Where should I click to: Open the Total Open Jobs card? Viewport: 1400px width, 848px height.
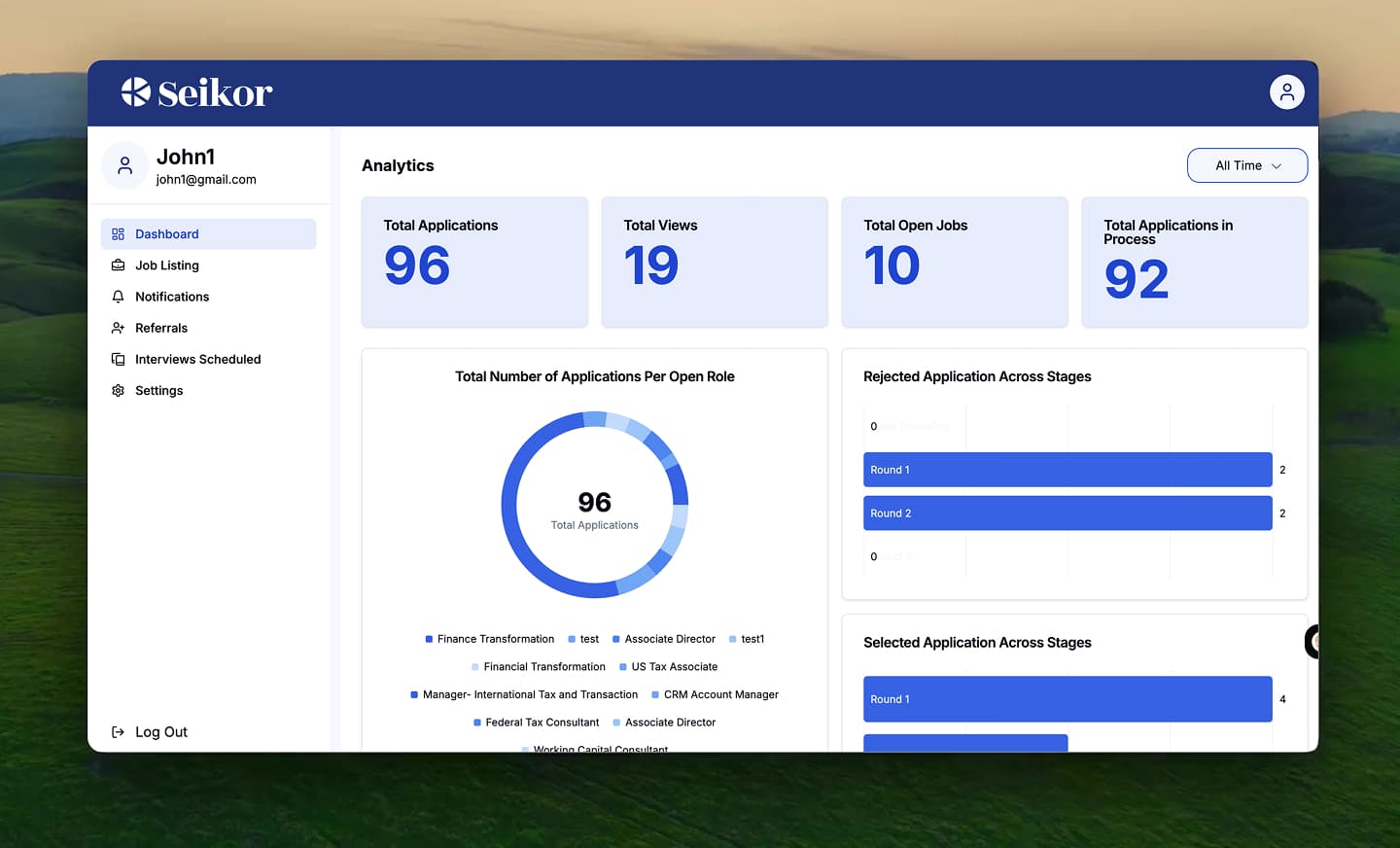click(955, 263)
